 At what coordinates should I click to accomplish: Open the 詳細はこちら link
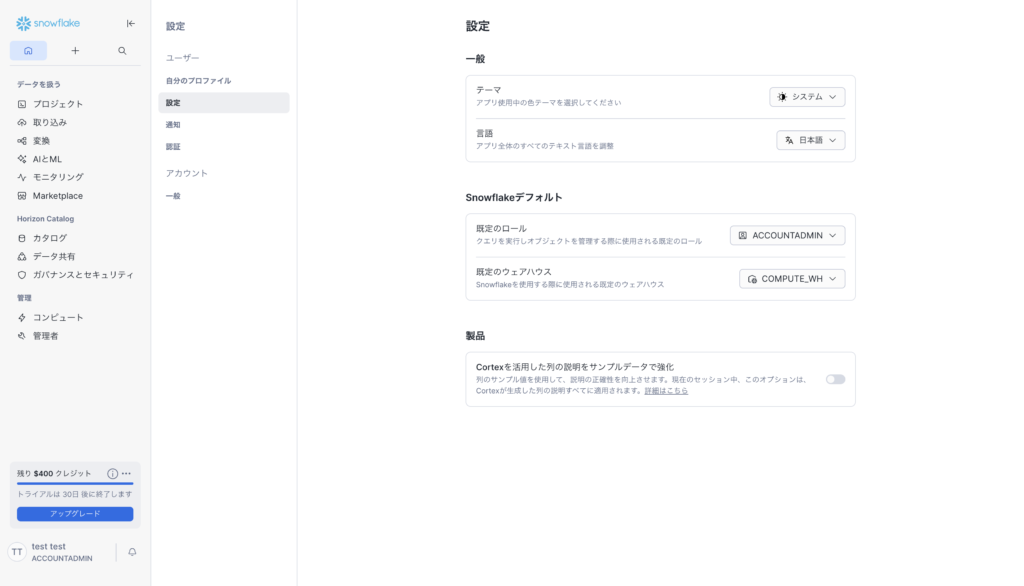(666, 391)
